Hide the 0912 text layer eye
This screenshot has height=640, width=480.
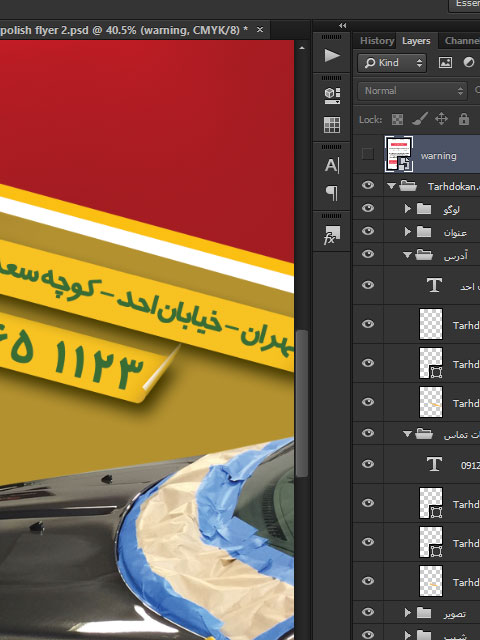click(368, 464)
